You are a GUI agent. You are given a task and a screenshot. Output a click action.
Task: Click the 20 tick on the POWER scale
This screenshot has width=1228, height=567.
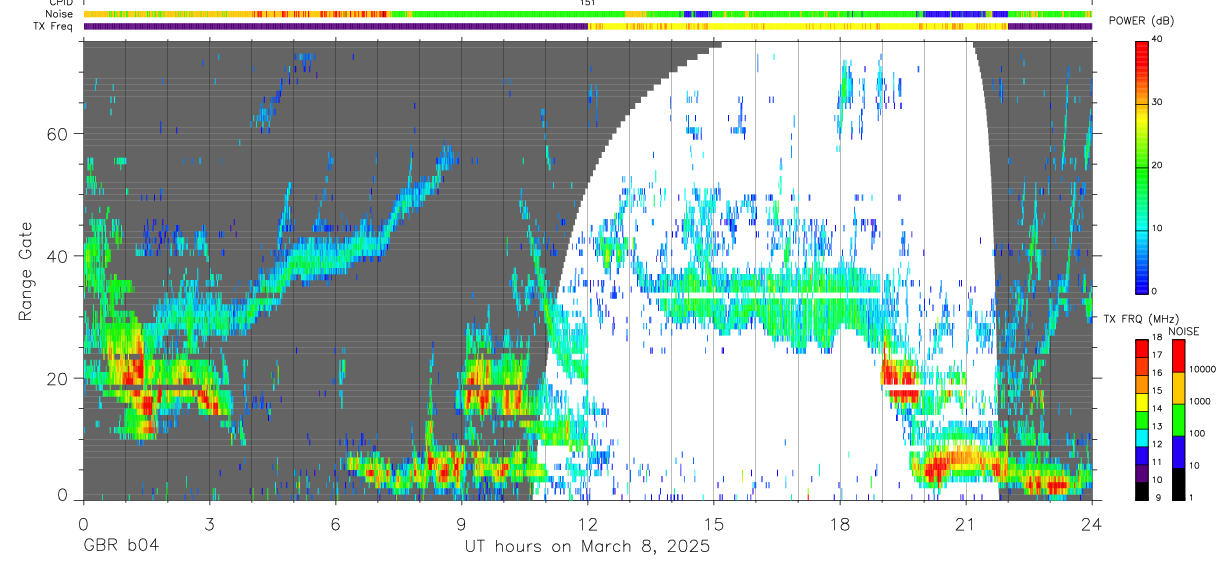tap(1156, 166)
